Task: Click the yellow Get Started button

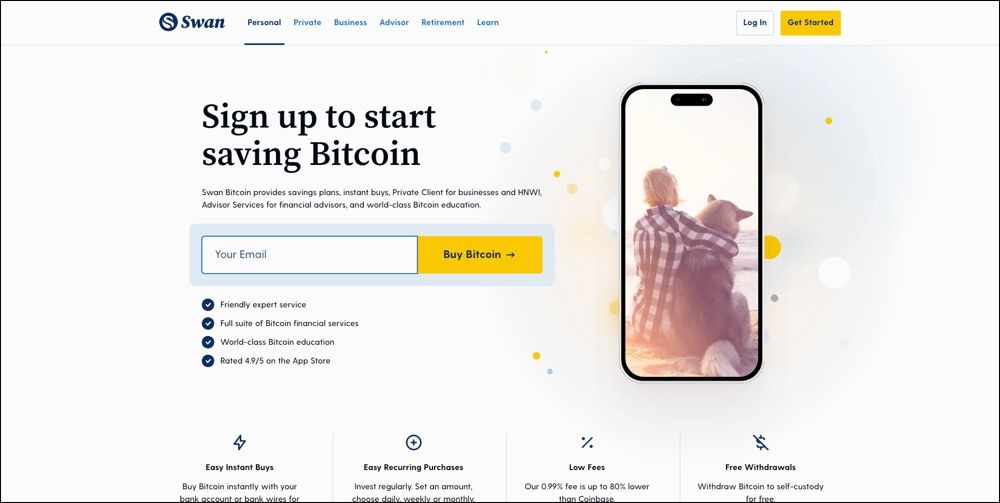Action: coord(811,22)
